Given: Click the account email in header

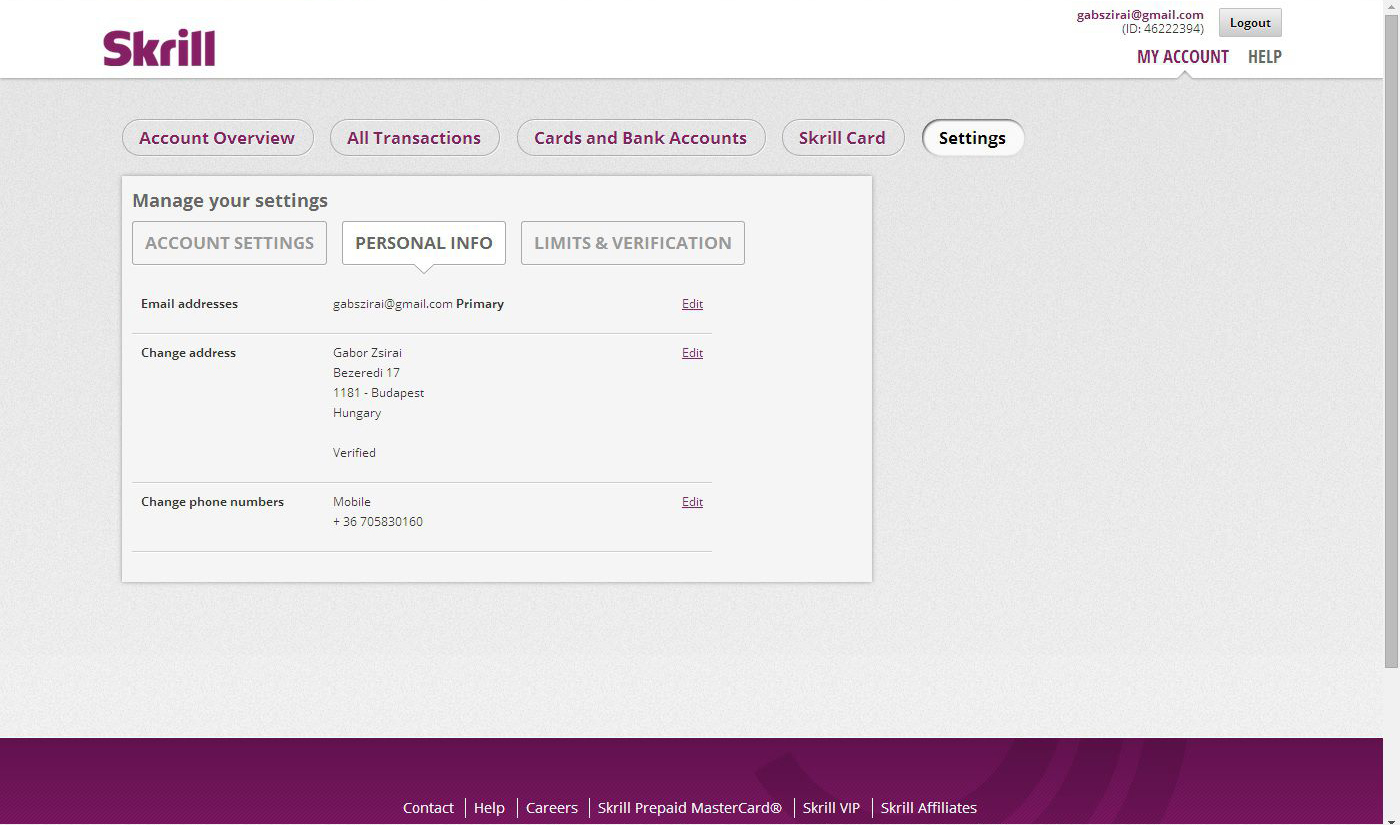Looking at the screenshot, I should tap(1140, 15).
